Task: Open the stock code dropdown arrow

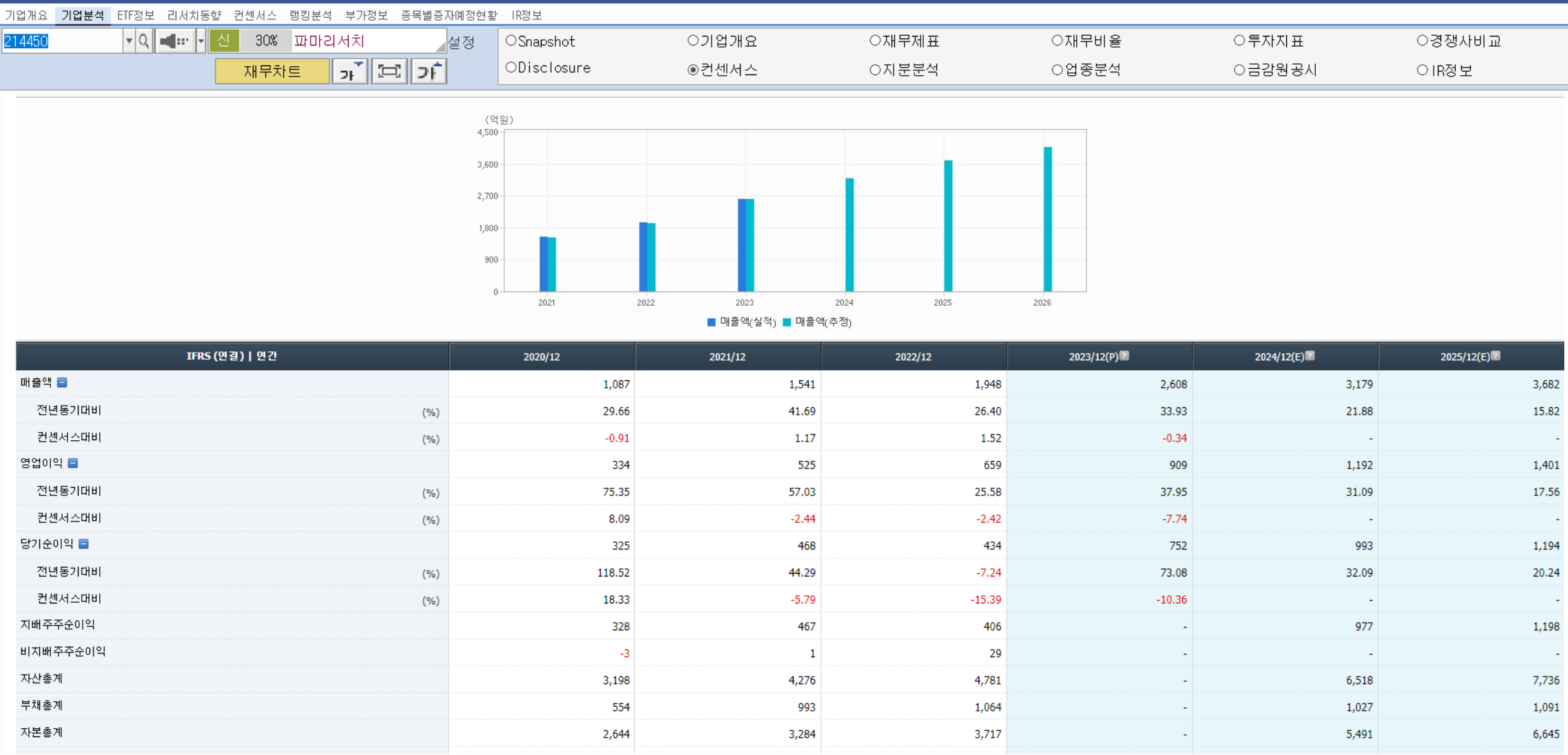Action: point(129,41)
